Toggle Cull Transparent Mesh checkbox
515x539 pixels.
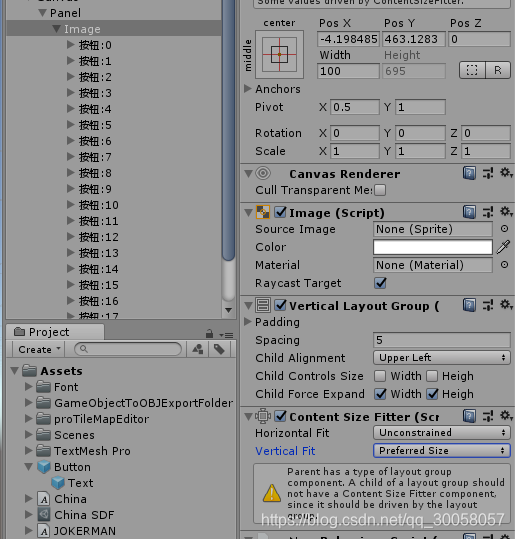pyautogui.click(x=380, y=190)
